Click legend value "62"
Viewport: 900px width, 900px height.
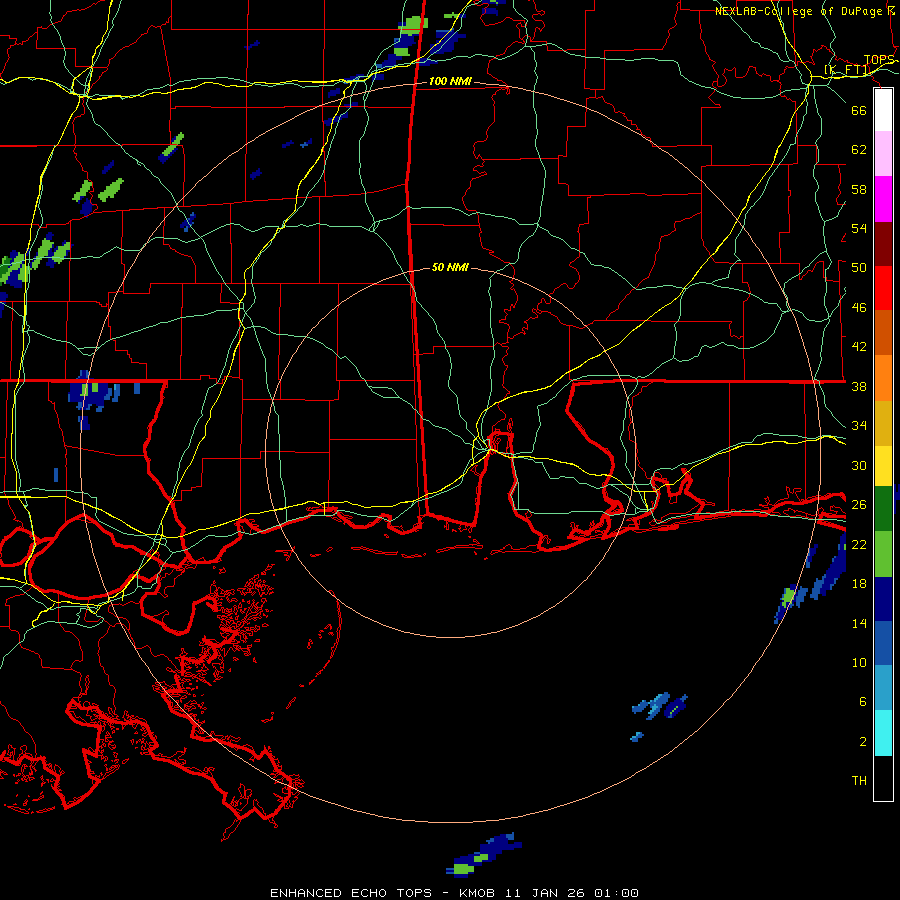click(x=859, y=150)
